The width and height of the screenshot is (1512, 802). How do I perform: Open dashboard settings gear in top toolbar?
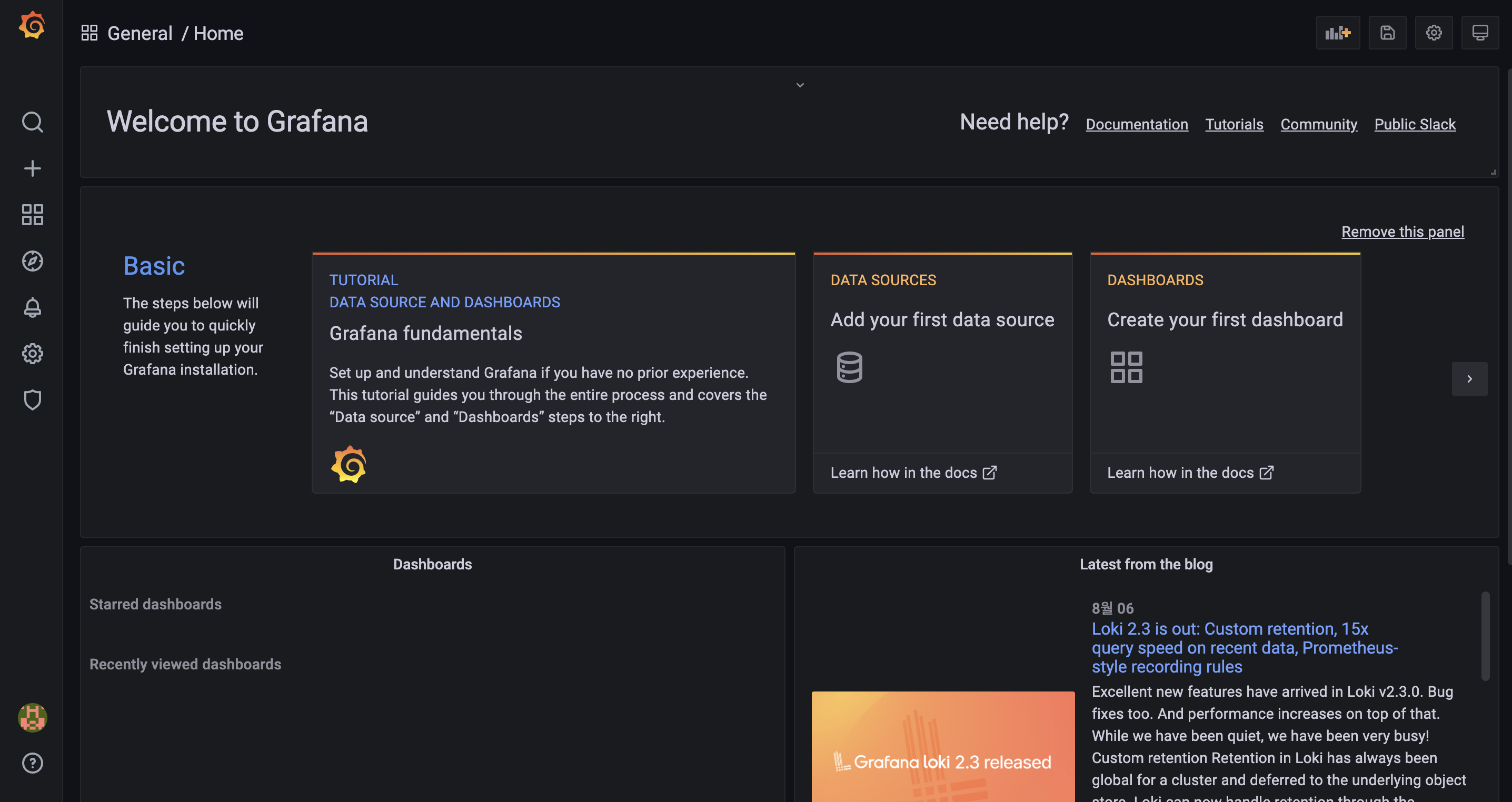click(1434, 33)
